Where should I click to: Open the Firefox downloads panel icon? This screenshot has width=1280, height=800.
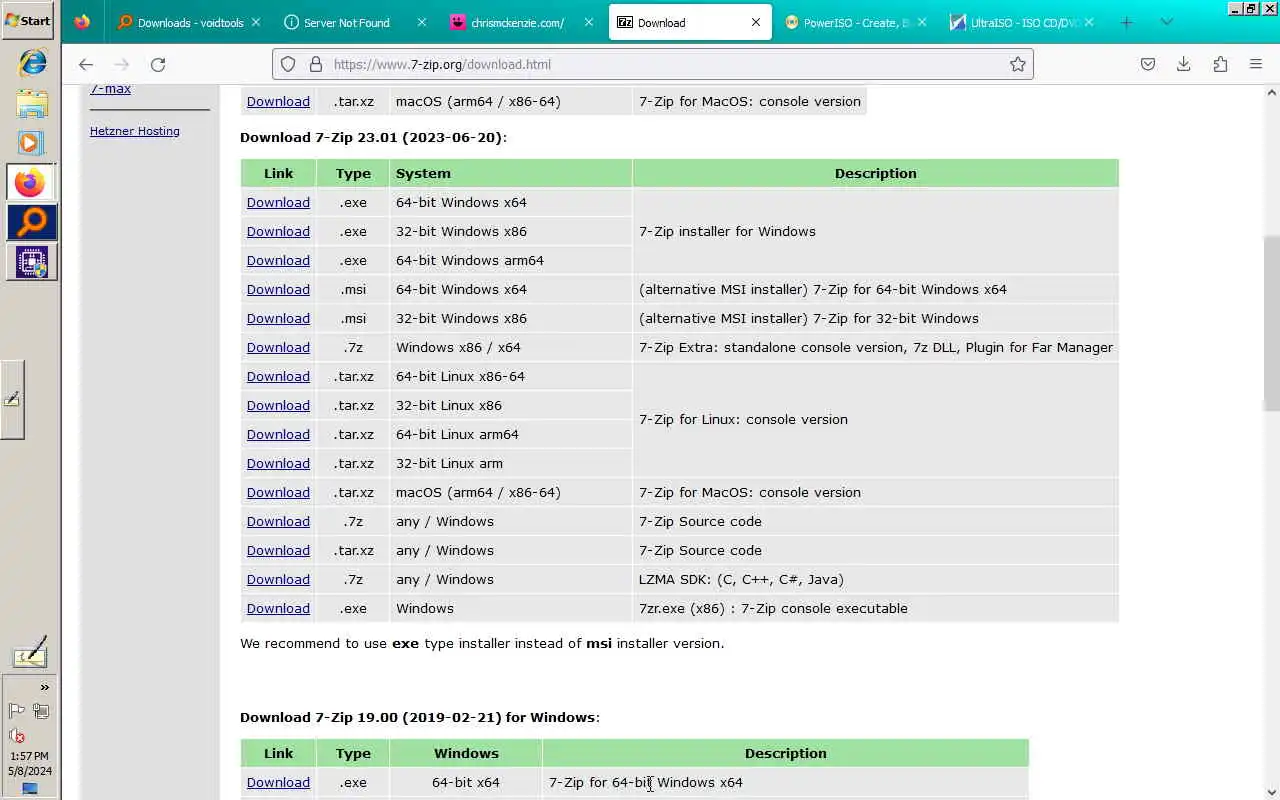coord(1184,64)
